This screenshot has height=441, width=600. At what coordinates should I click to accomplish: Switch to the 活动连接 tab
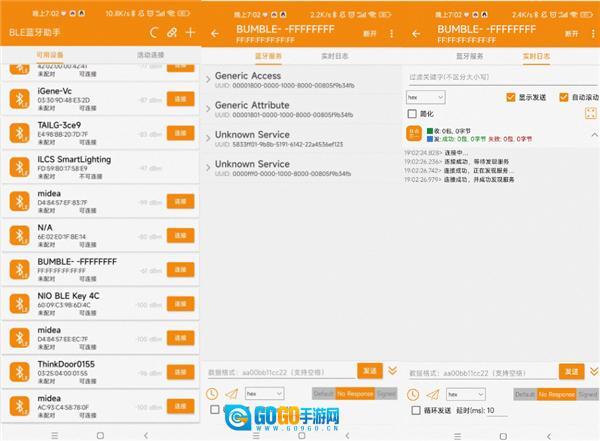(x=150, y=55)
